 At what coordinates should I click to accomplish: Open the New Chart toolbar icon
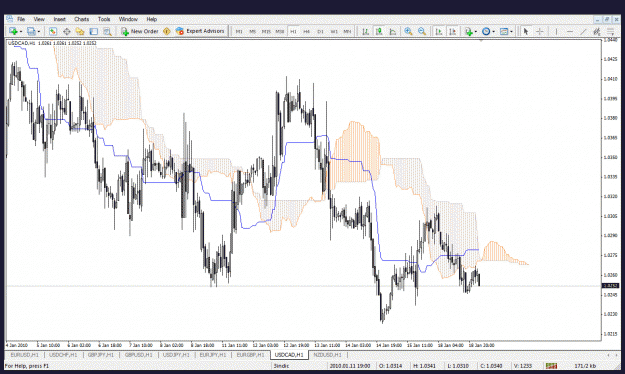tap(13, 31)
